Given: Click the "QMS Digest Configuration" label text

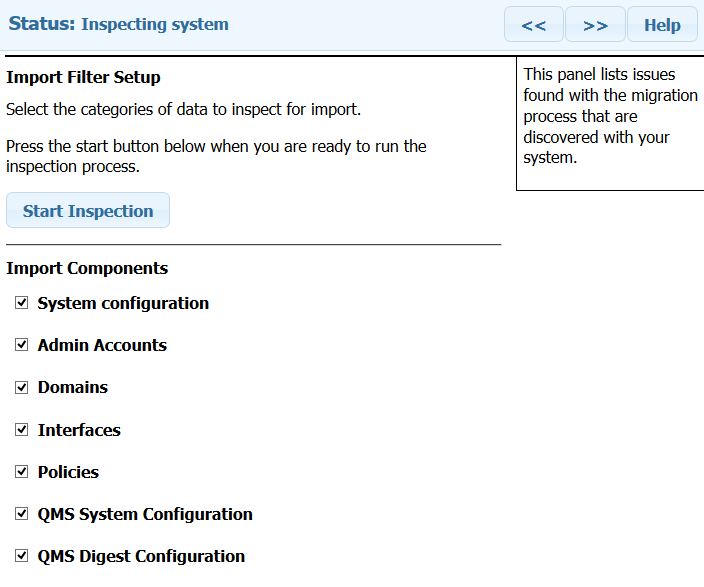Looking at the screenshot, I should click(141, 556).
